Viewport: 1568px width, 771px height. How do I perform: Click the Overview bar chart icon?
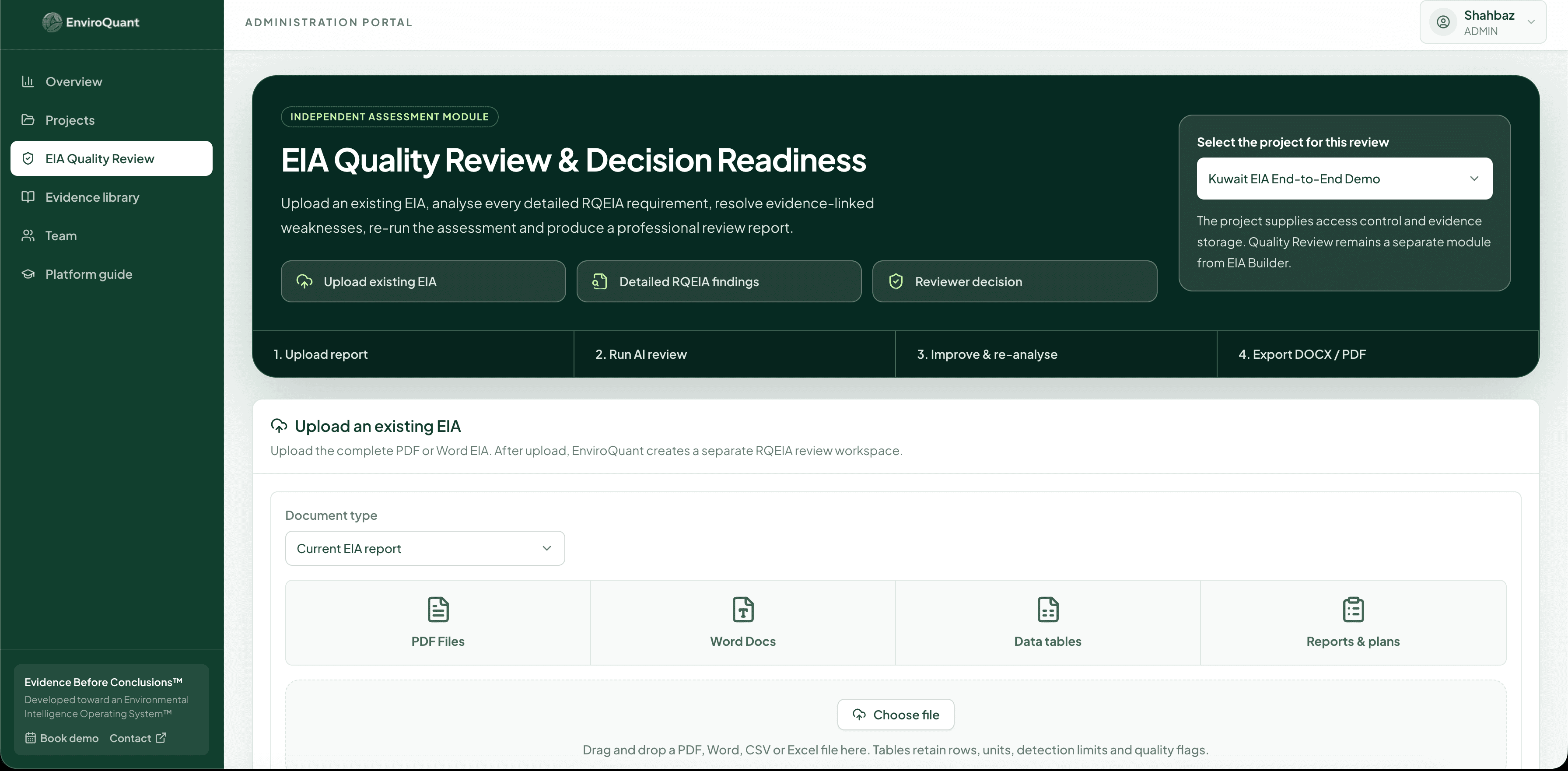pyautogui.click(x=28, y=81)
